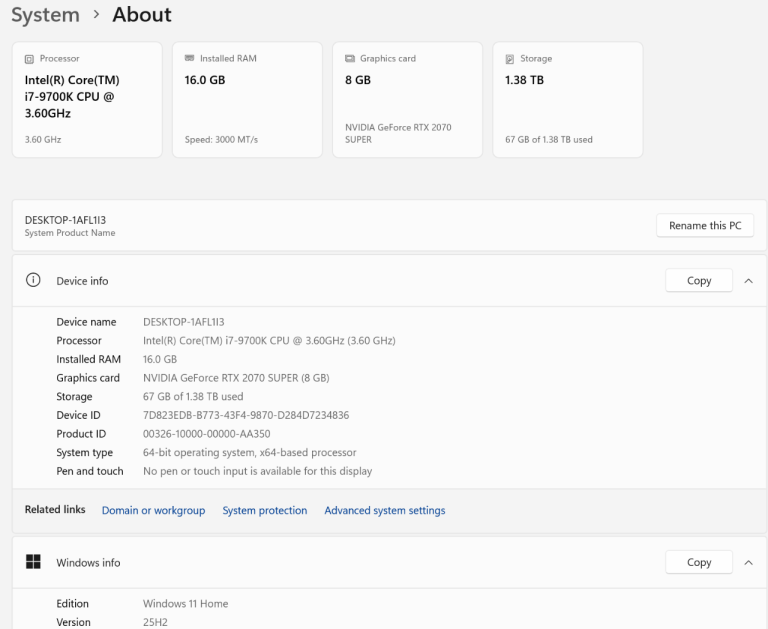Select Version value 25H2
This screenshot has height=629, width=768.
tap(155, 622)
